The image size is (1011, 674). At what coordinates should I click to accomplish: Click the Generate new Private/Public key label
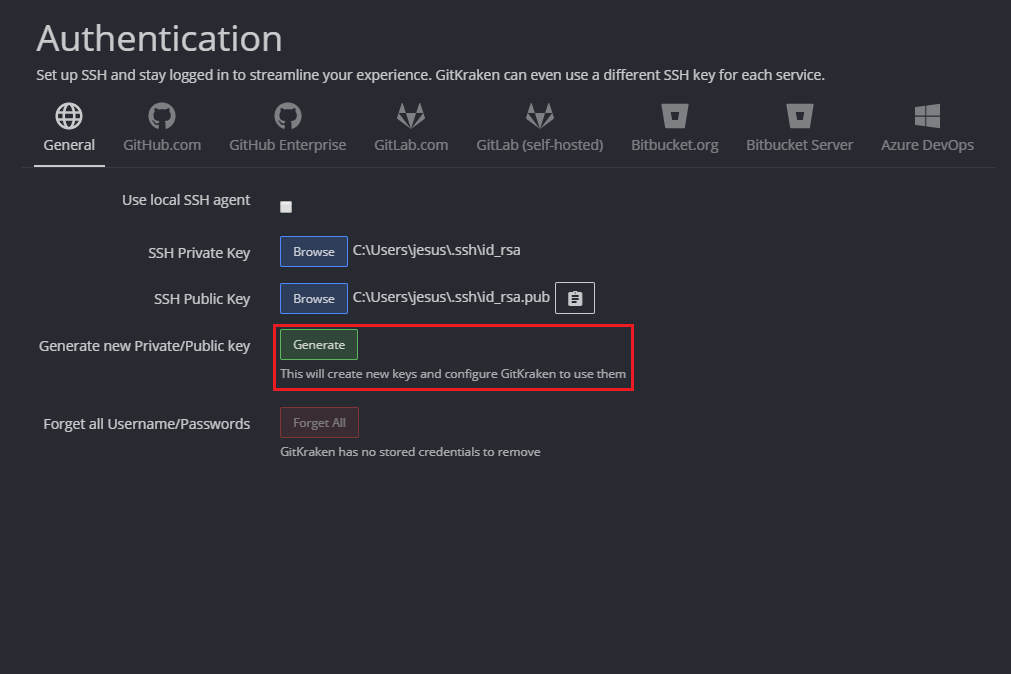point(144,346)
